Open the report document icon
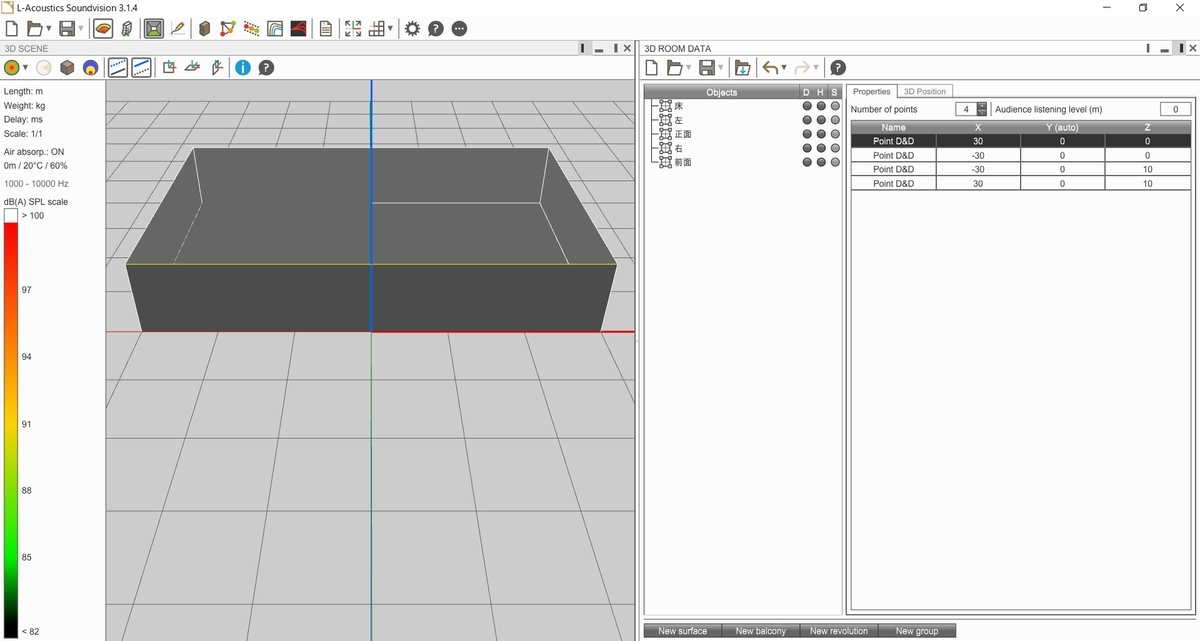 [326, 29]
